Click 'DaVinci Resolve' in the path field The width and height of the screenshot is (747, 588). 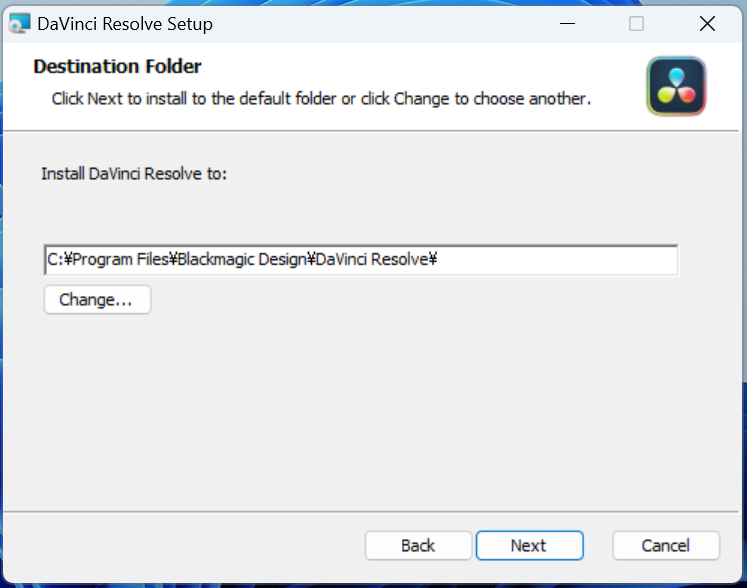point(372,260)
